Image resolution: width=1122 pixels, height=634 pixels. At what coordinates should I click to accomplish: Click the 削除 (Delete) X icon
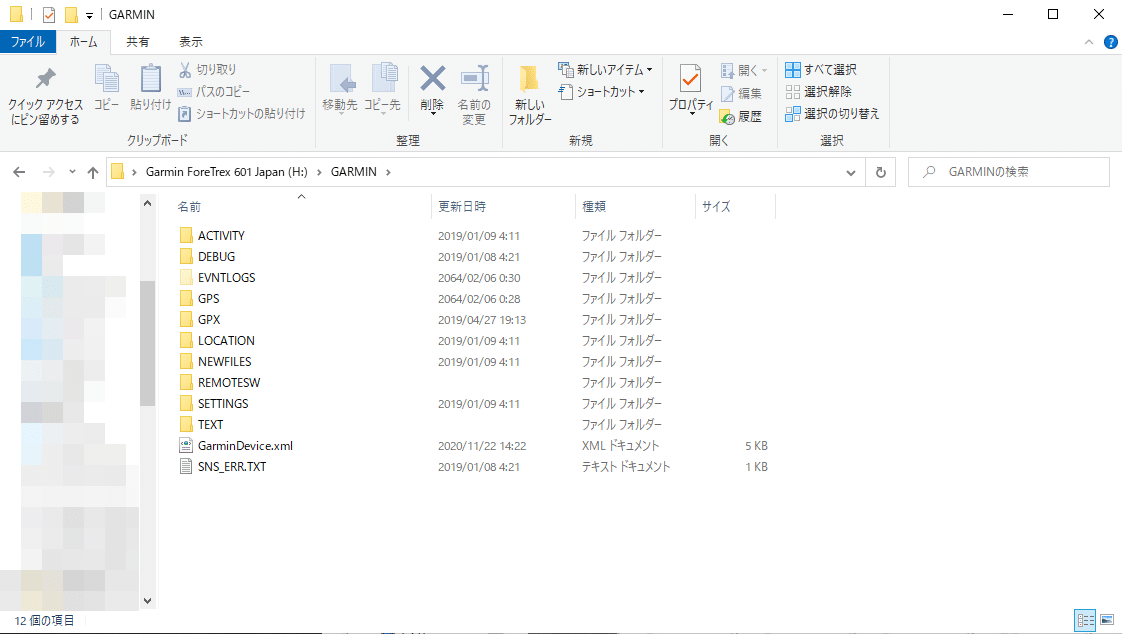click(432, 79)
